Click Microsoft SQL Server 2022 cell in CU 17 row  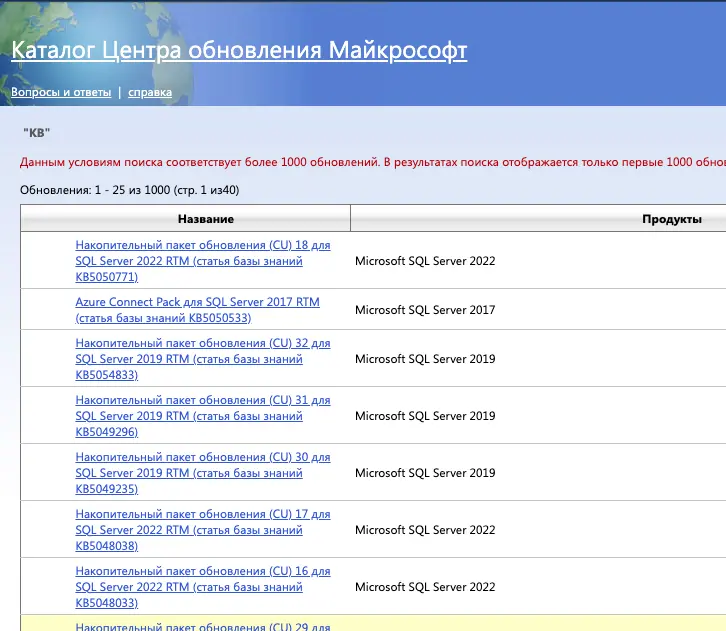(x=425, y=530)
